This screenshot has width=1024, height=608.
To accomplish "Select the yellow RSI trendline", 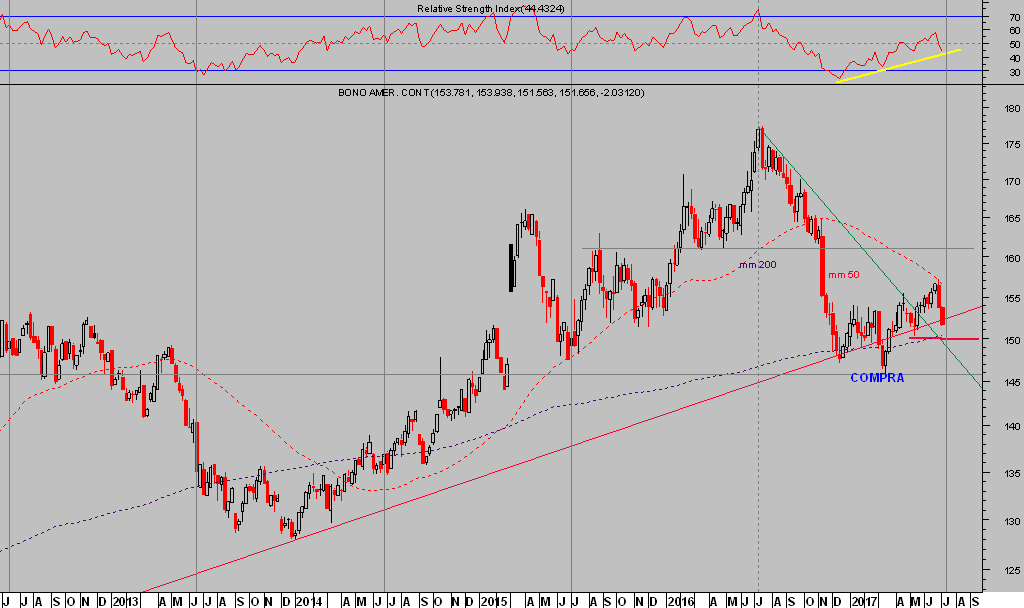I will pyautogui.click(x=900, y=65).
